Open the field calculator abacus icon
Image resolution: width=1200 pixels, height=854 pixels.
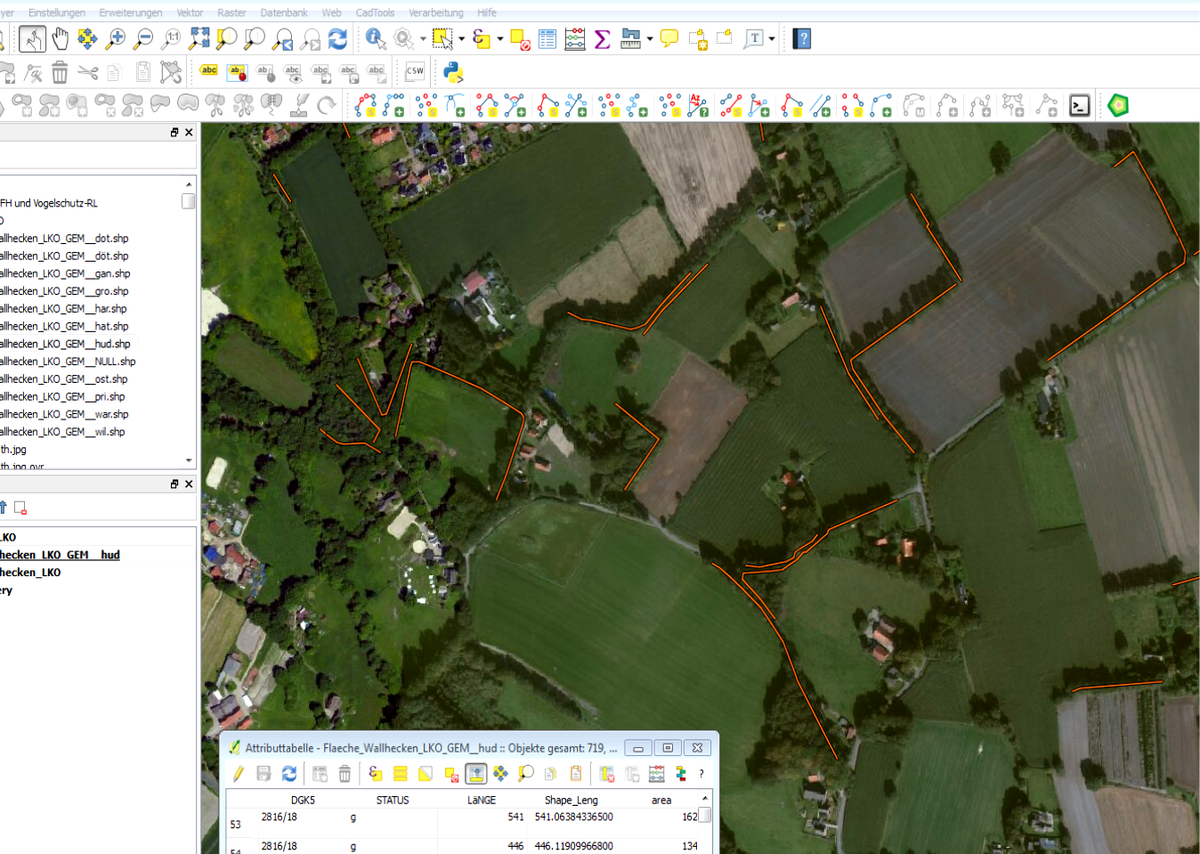575,39
